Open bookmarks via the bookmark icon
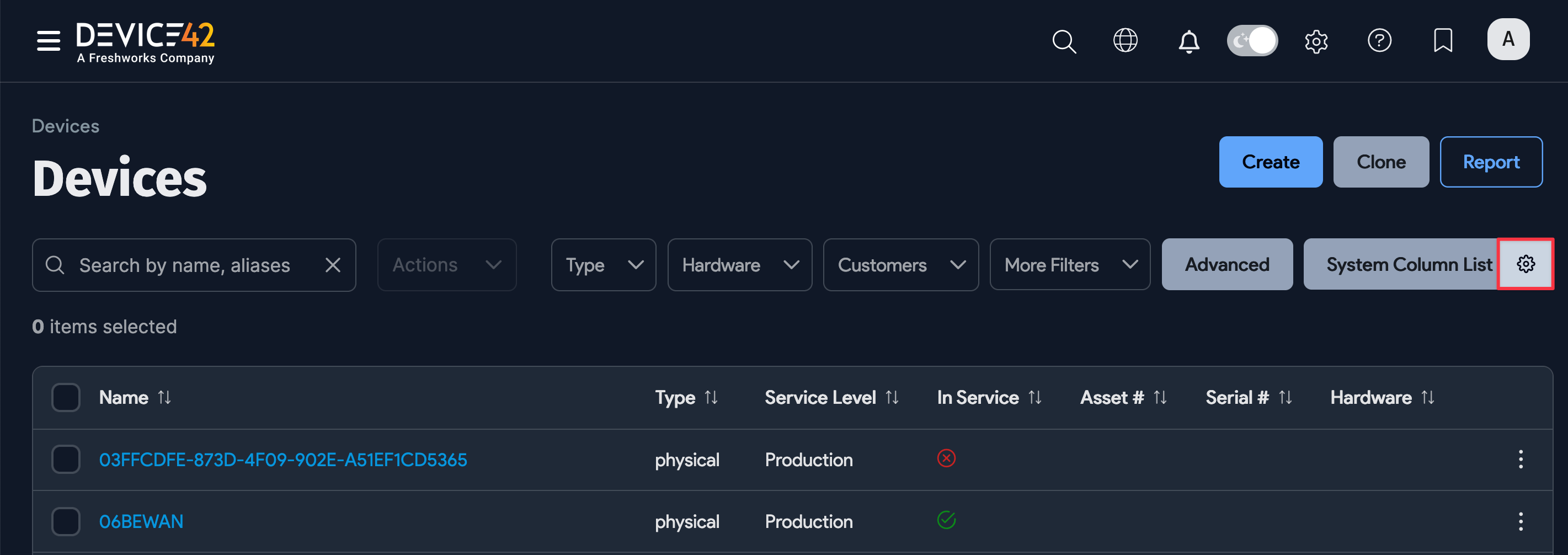Screen dimensions: 1568x555 click(x=1443, y=41)
